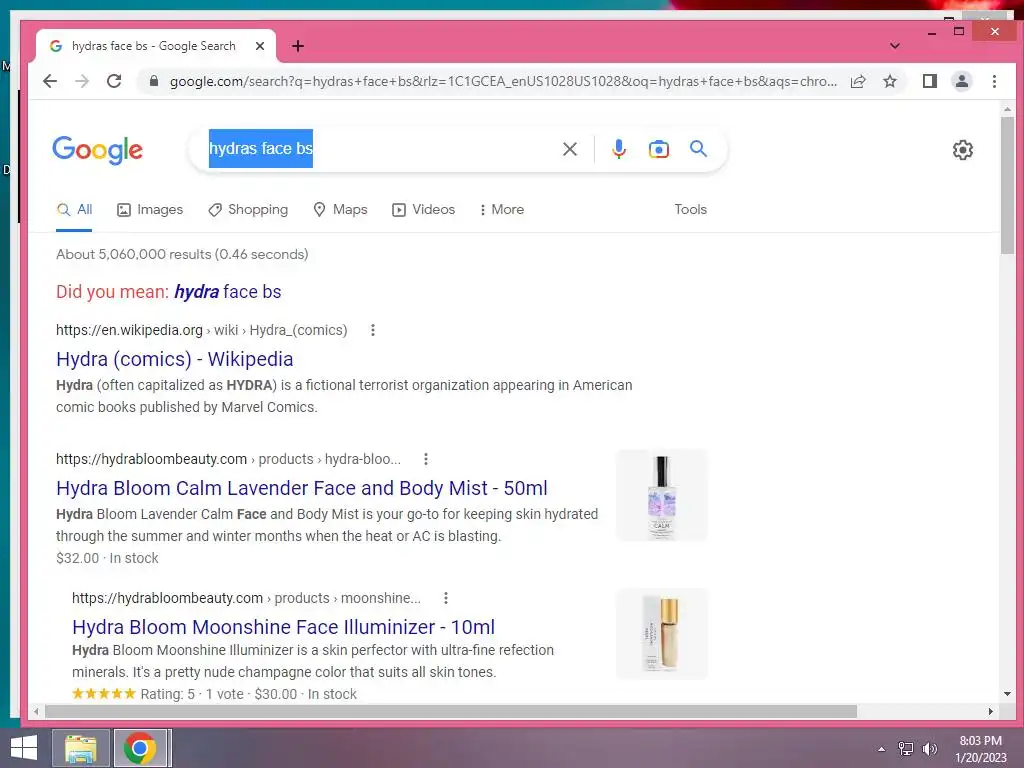Go back to the previous page

tap(50, 81)
